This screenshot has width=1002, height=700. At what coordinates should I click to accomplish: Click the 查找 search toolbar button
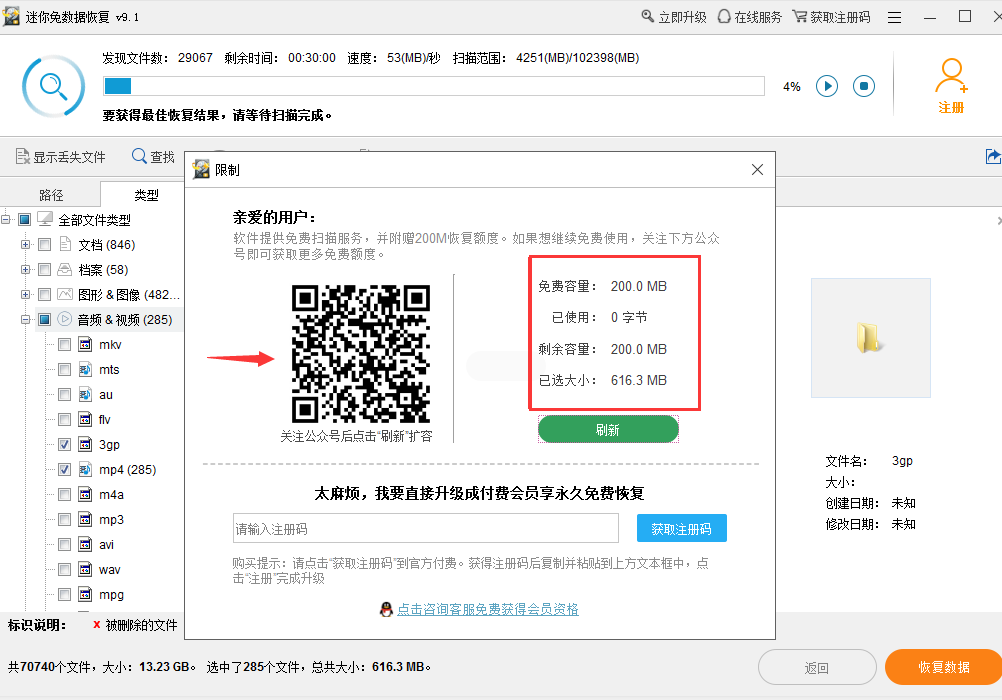tap(153, 157)
